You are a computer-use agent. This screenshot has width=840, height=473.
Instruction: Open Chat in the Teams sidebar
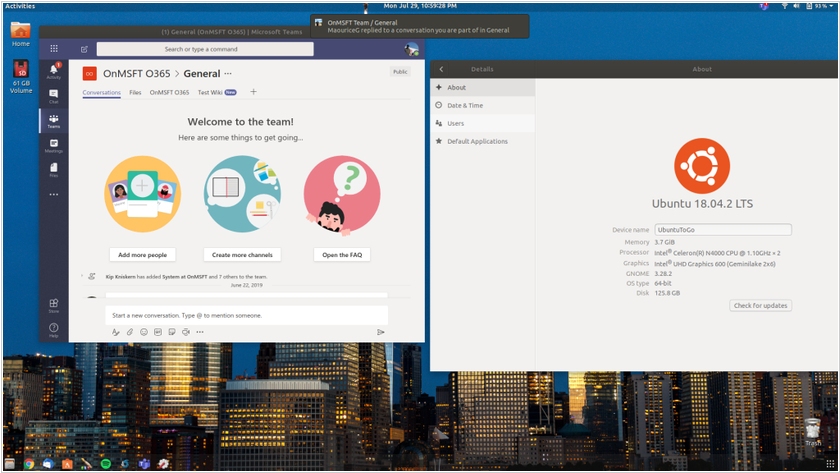53,95
